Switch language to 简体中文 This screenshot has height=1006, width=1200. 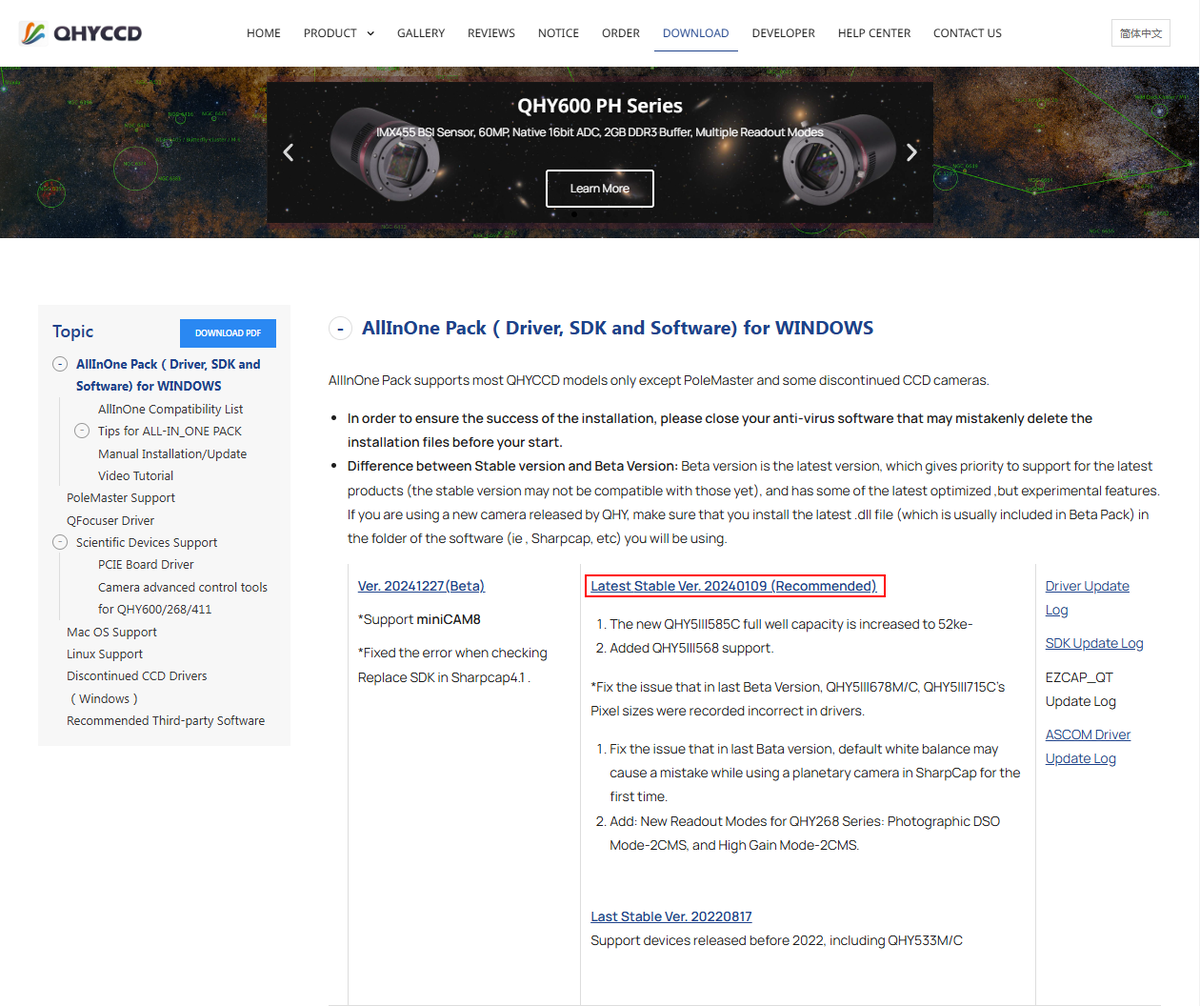point(1141,33)
